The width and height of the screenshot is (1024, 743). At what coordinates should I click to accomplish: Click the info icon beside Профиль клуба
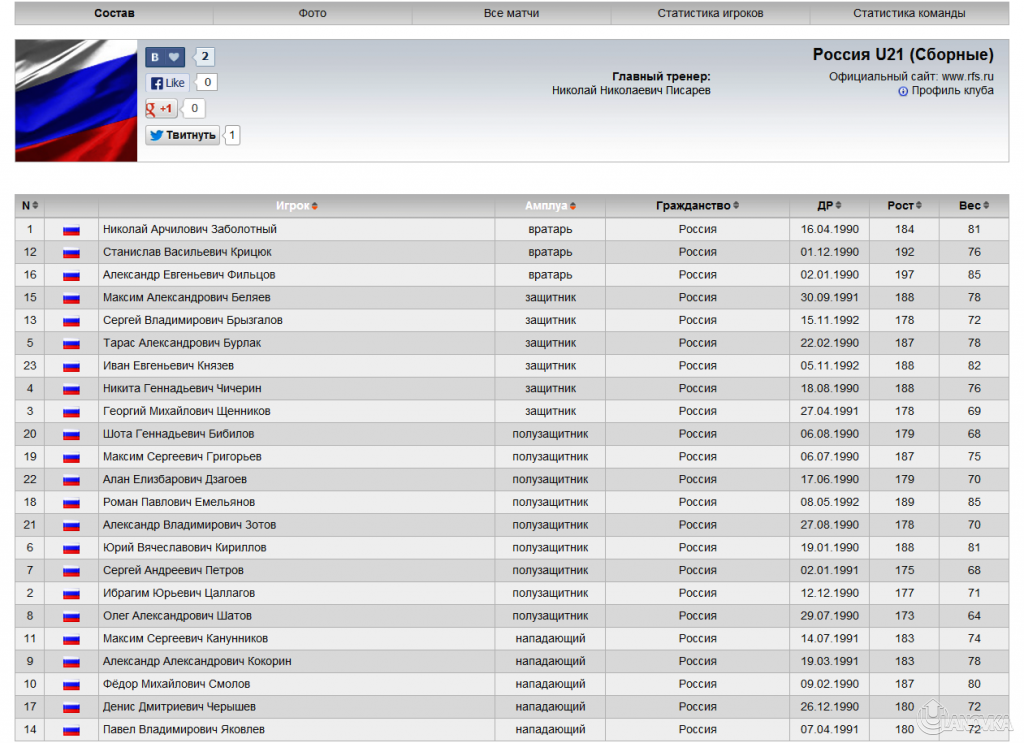click(x=903, y=91)
